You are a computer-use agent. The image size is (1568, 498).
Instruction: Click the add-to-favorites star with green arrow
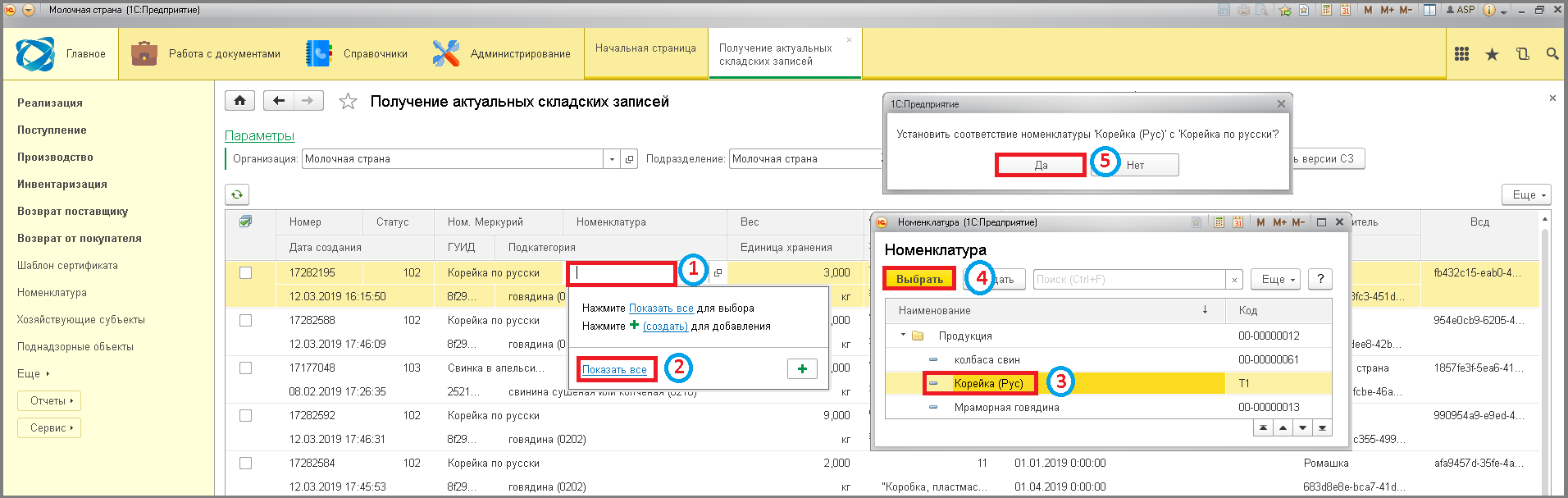pyautogui.click(x=1285, y=11)
